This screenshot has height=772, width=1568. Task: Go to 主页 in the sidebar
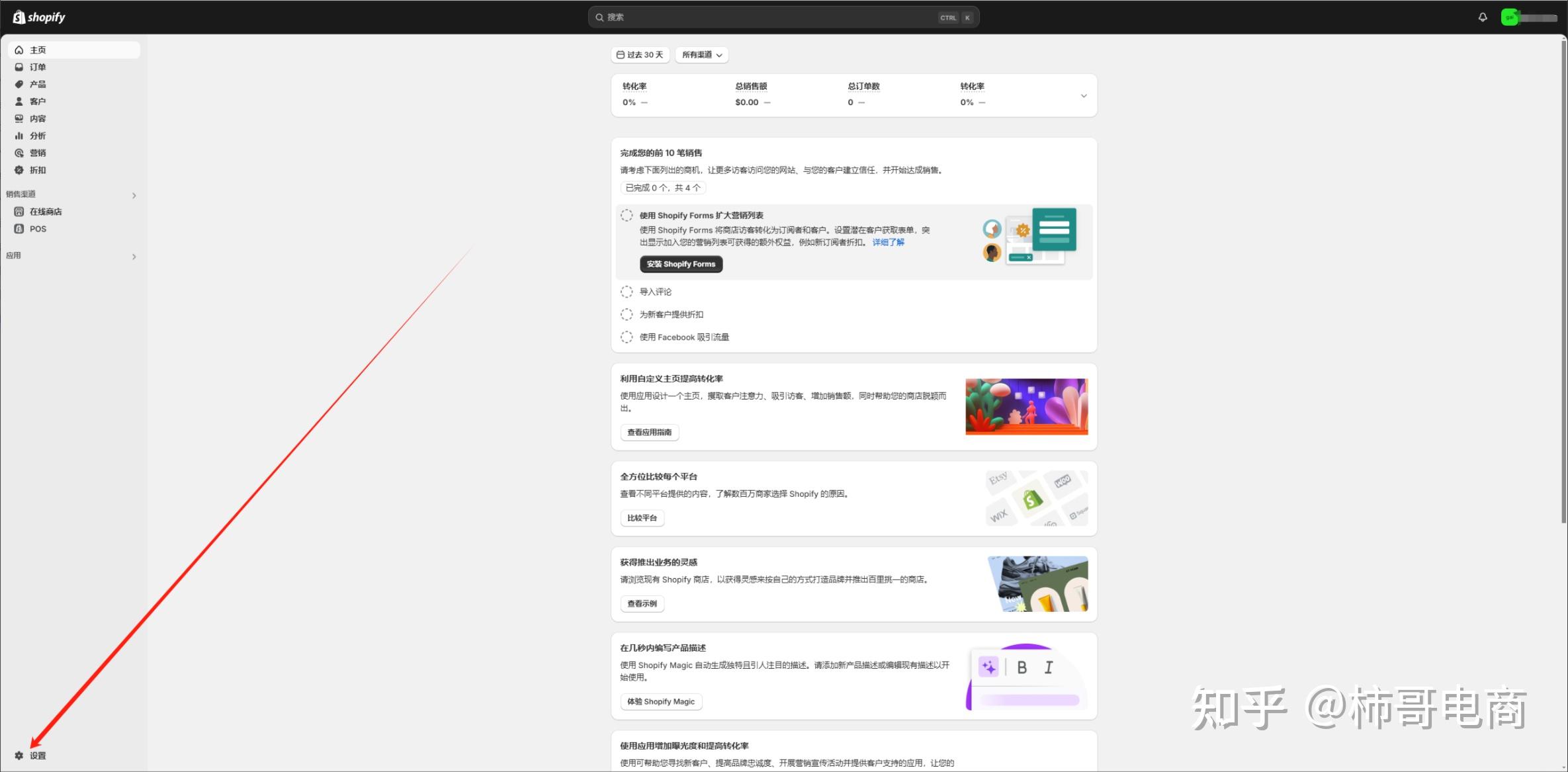pyautogui.click(x=74, y=50)
